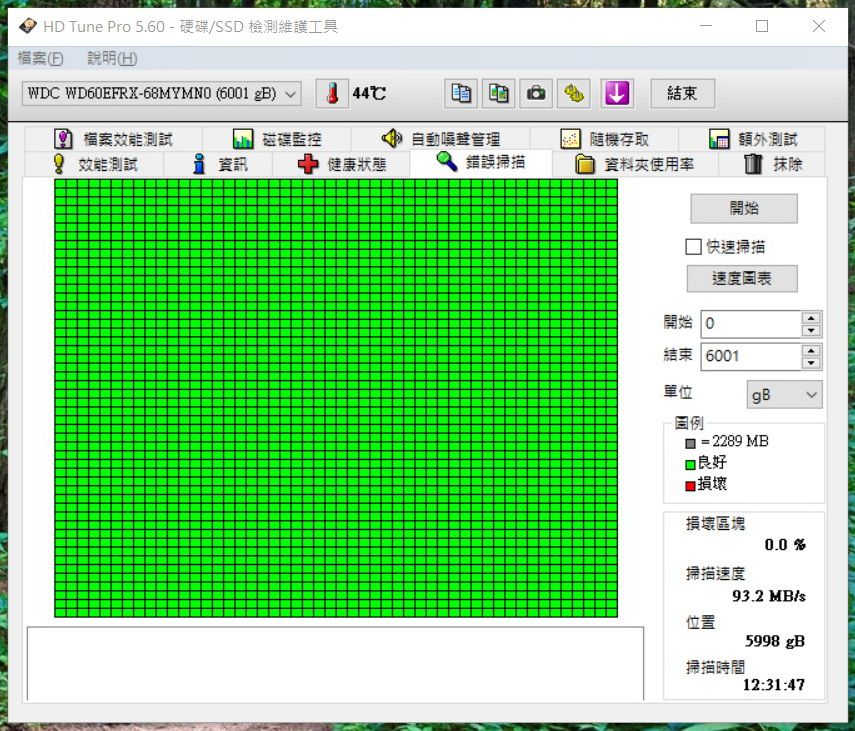Open the 檔案(F) menu
Screen dimensions: 855x731
point(40,58)
